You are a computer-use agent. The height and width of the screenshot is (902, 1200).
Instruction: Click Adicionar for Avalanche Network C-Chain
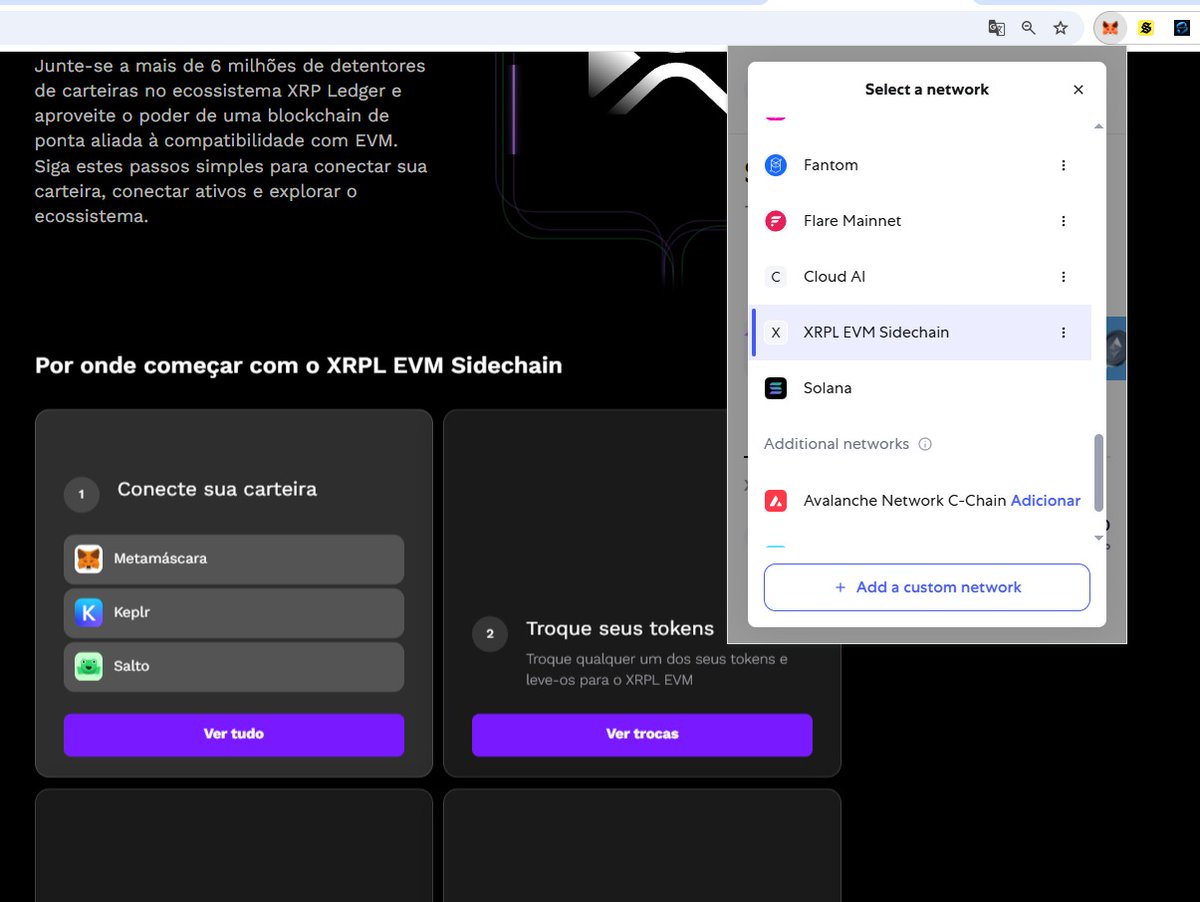click(x=1045, y=501)
